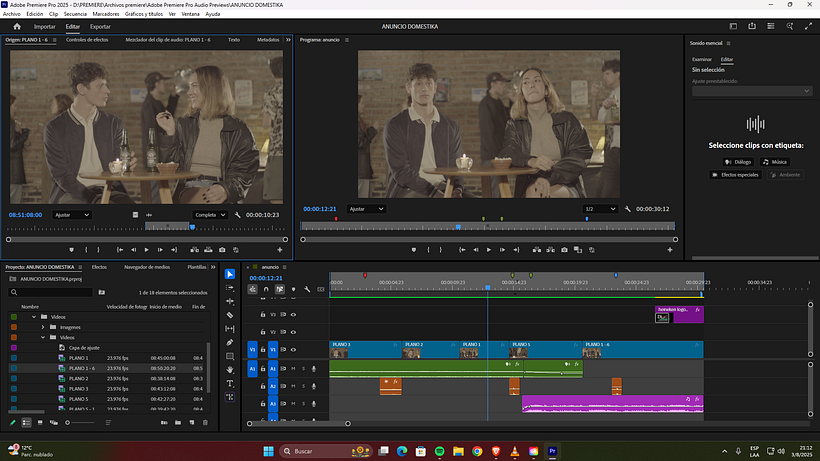Screen dimensions: 820x461
Task: Switch to the Efectos panel tab
Action: (x=99, y=267)
